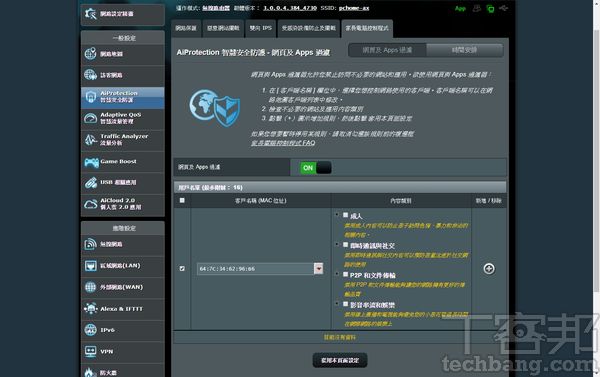Click the operation mode wireless router link
The width and height of the screenshot is (600, 377).
(216, 8)
